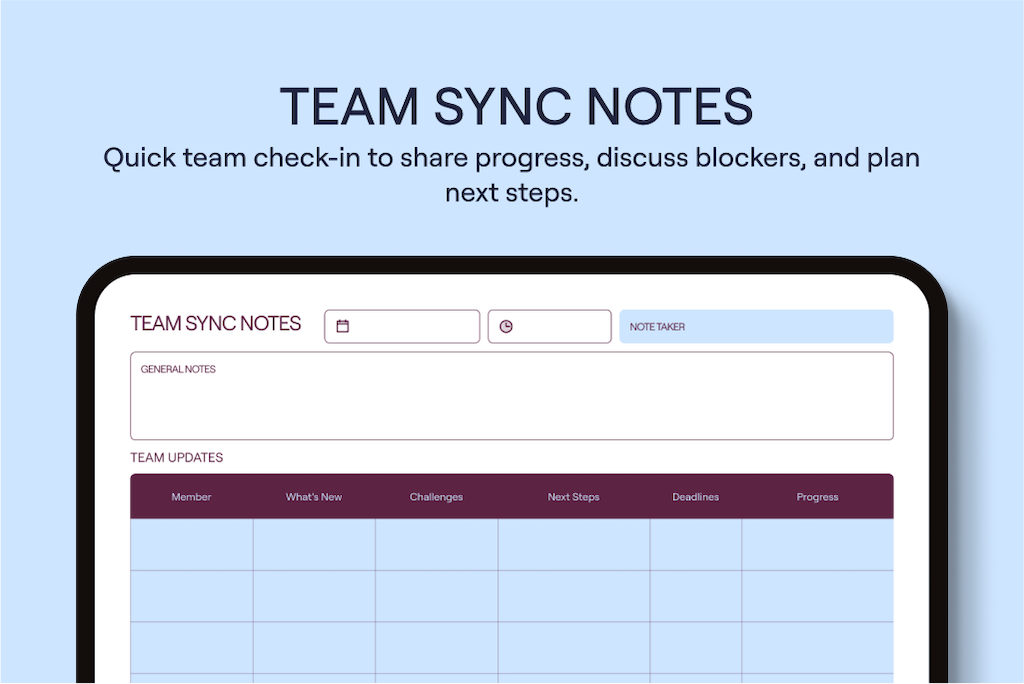Click the first row Member cell
The image size is (1024, 684).
coord(191,544)
